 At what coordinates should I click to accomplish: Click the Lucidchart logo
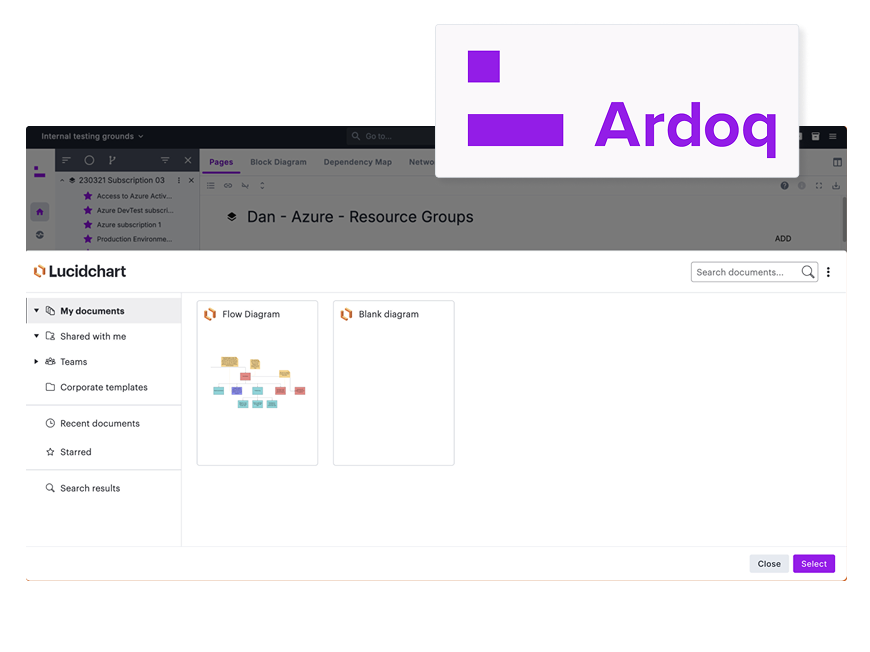pos(80,271)
